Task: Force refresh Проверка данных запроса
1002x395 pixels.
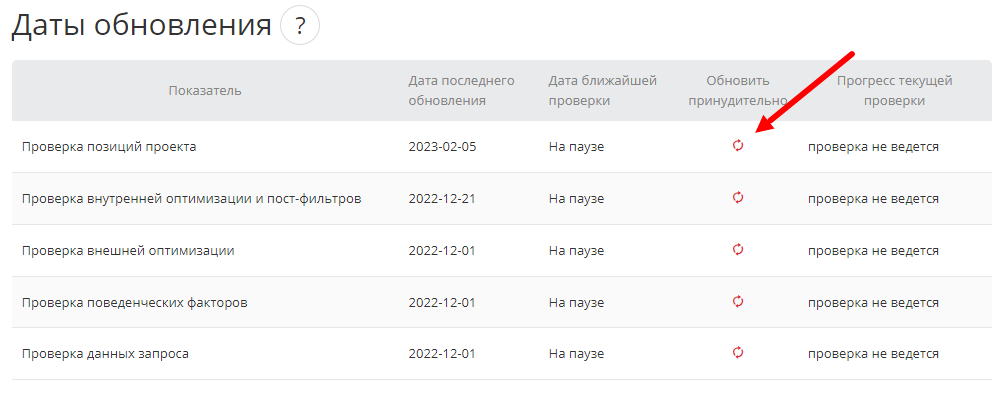Action: [x=738, y=353]
